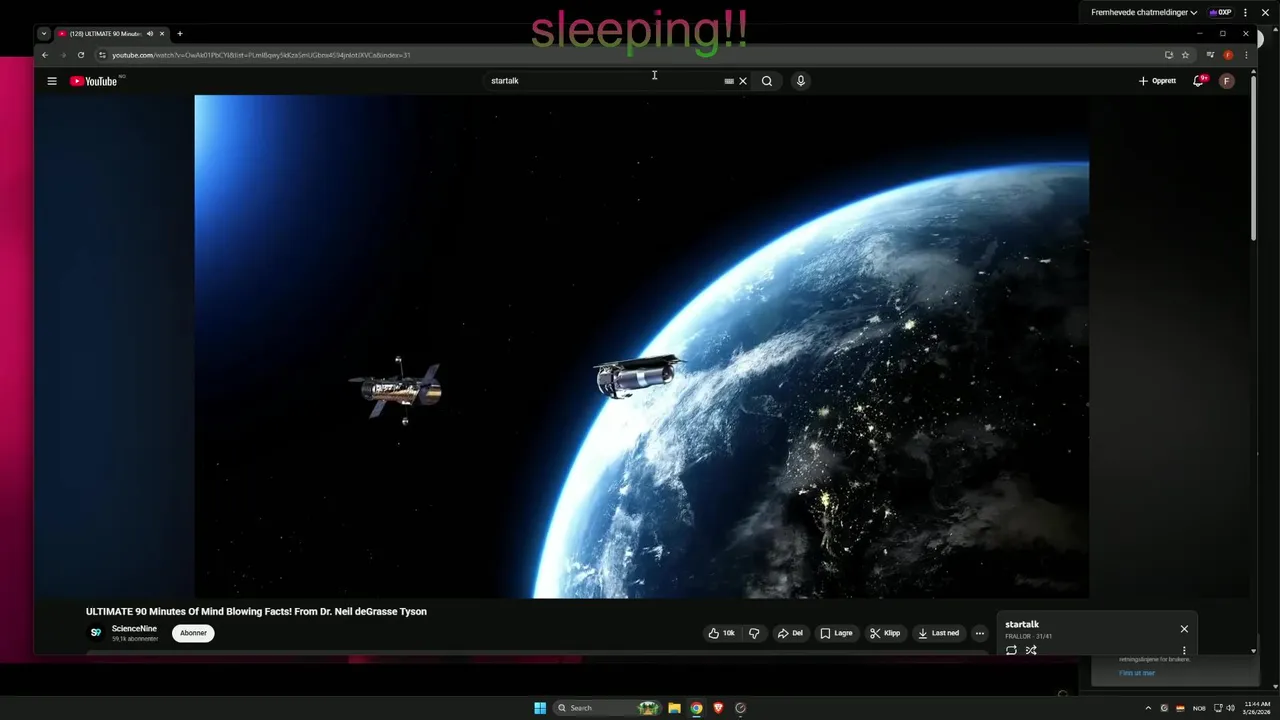Open more actions ellipsis beside Last ned
1280x720 pixels.
[980, 633]
